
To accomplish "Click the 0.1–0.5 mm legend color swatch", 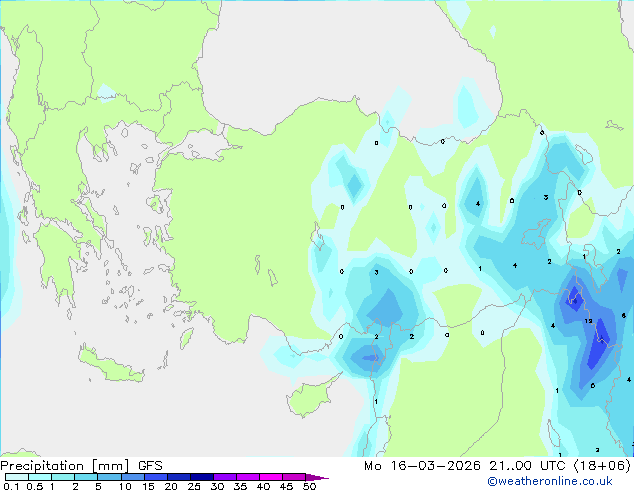I will (17, 477).
